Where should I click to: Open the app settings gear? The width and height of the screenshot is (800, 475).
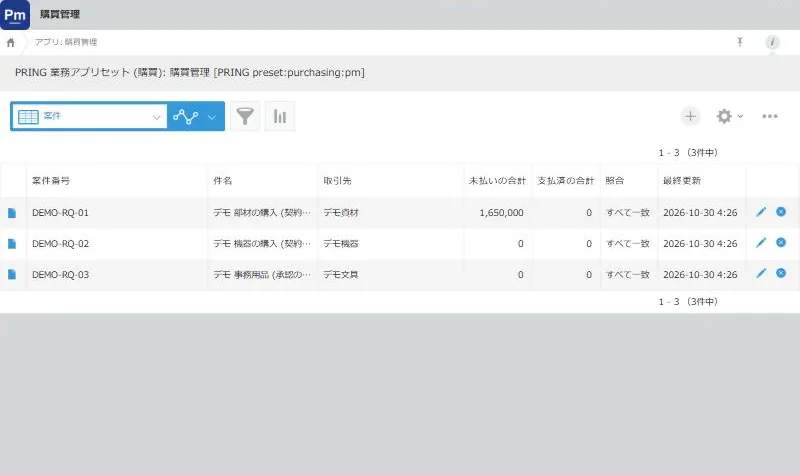coord(724,116)
